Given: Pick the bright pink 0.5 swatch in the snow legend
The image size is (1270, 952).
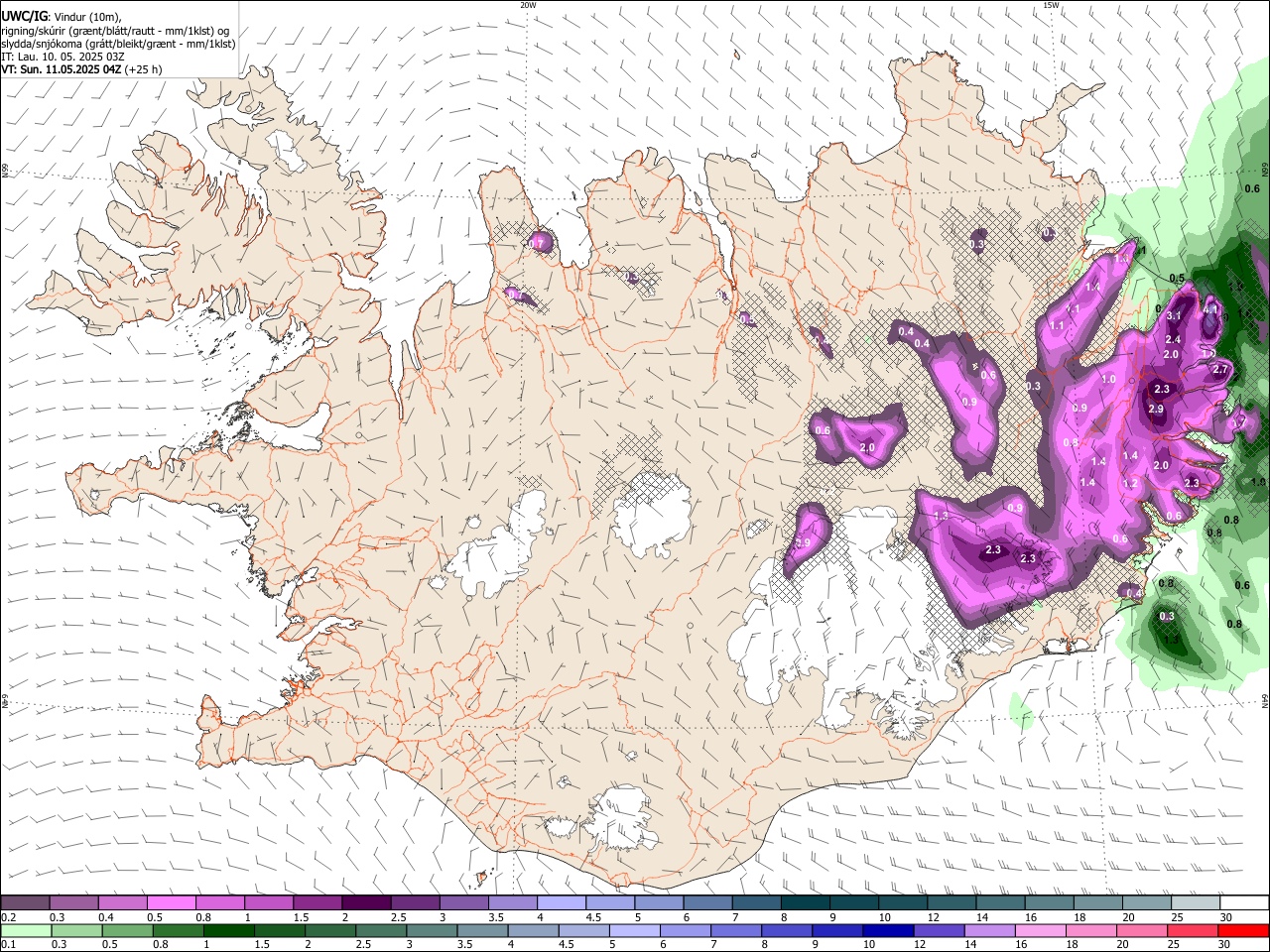Looking at the screenshot, I should (171, 903).
